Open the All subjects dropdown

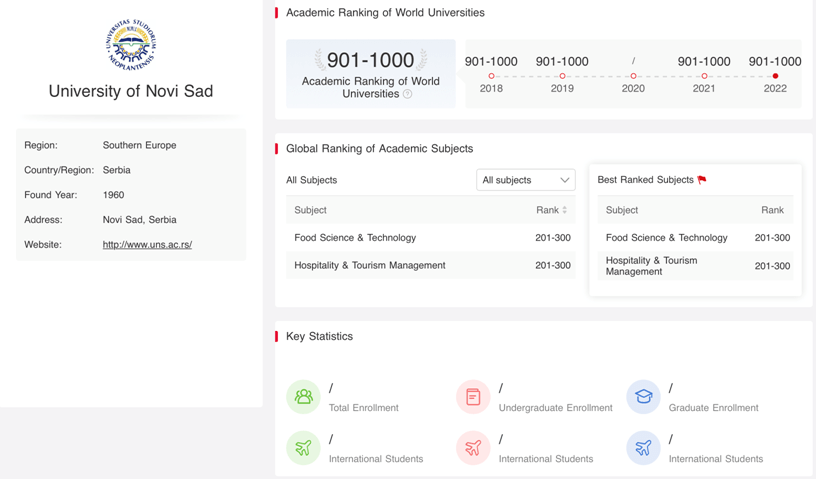click(526, 180)
